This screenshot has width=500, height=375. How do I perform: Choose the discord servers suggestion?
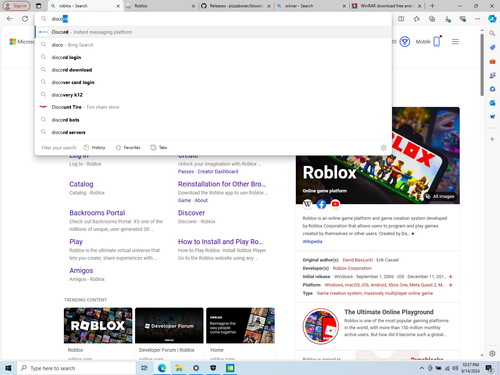[x=213, y=132]
